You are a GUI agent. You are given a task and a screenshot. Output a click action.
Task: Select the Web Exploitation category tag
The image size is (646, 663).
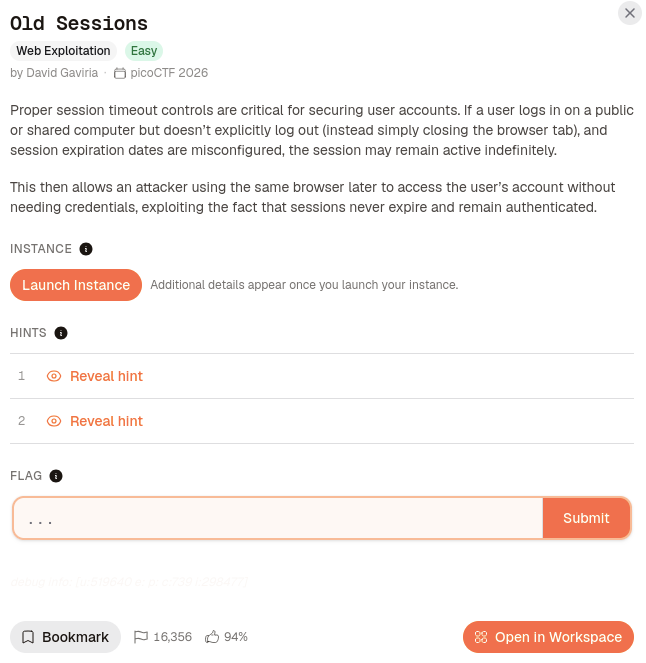pos(63,51)
